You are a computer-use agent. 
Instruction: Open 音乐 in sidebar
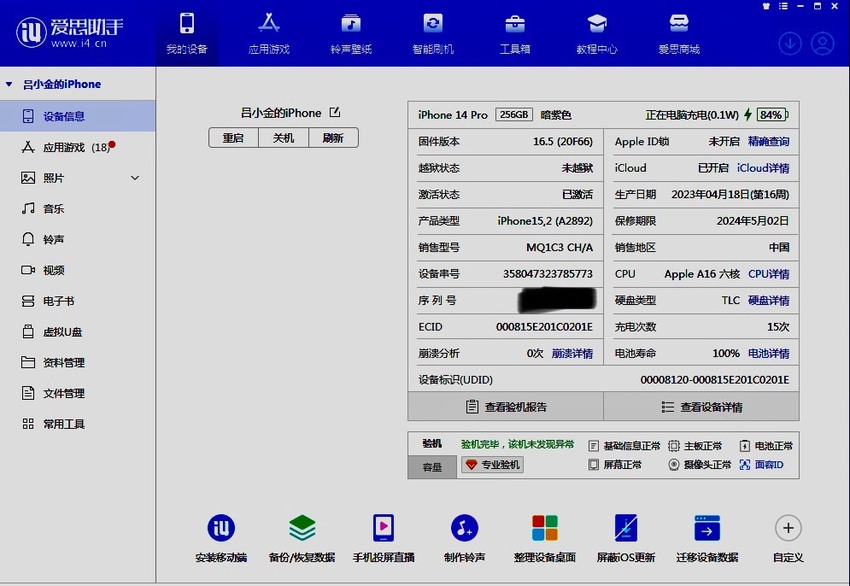point(78,209)
